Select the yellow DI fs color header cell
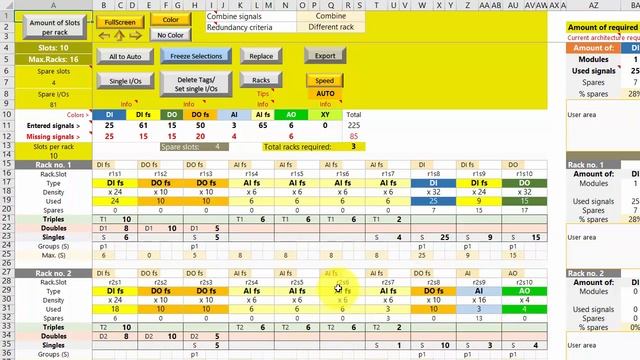640x360 pixels. pos(143,115)
